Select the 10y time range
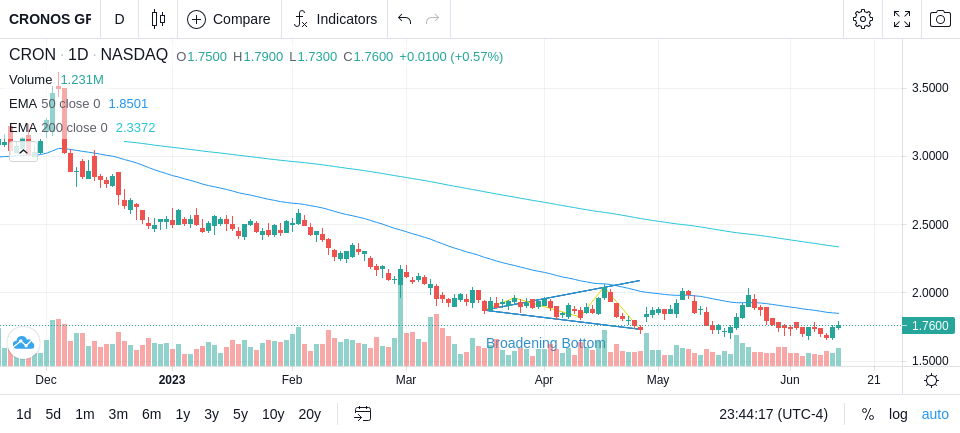 (x=273, y=414)
